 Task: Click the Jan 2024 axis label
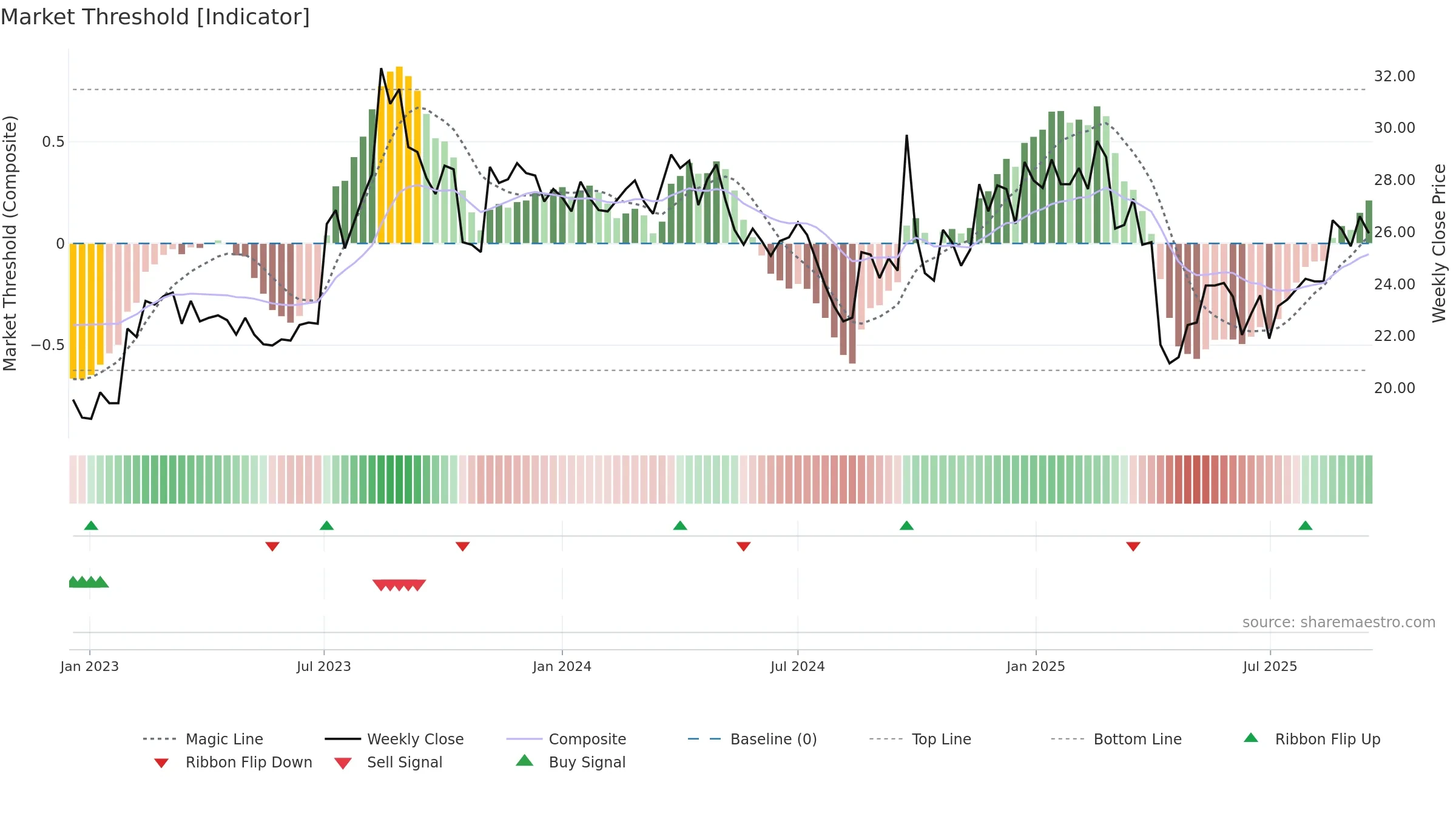pos(562,666)
